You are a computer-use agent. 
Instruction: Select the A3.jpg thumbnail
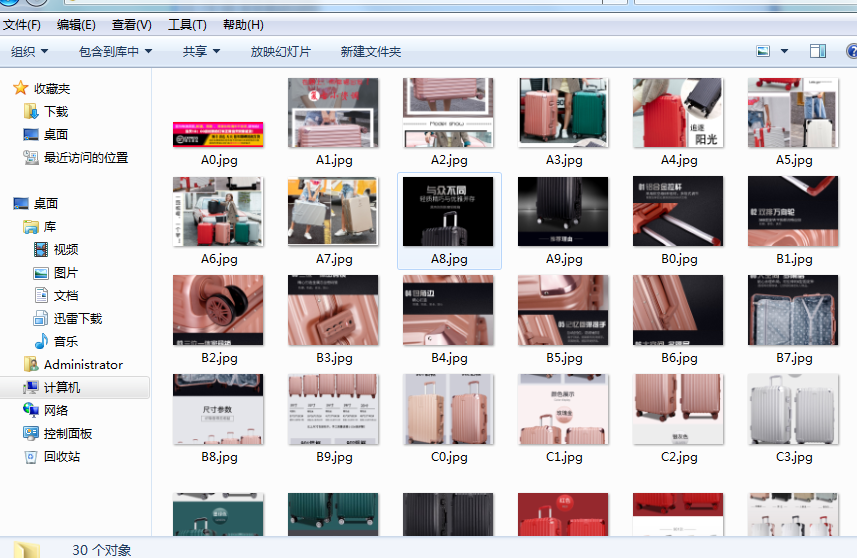563,112
